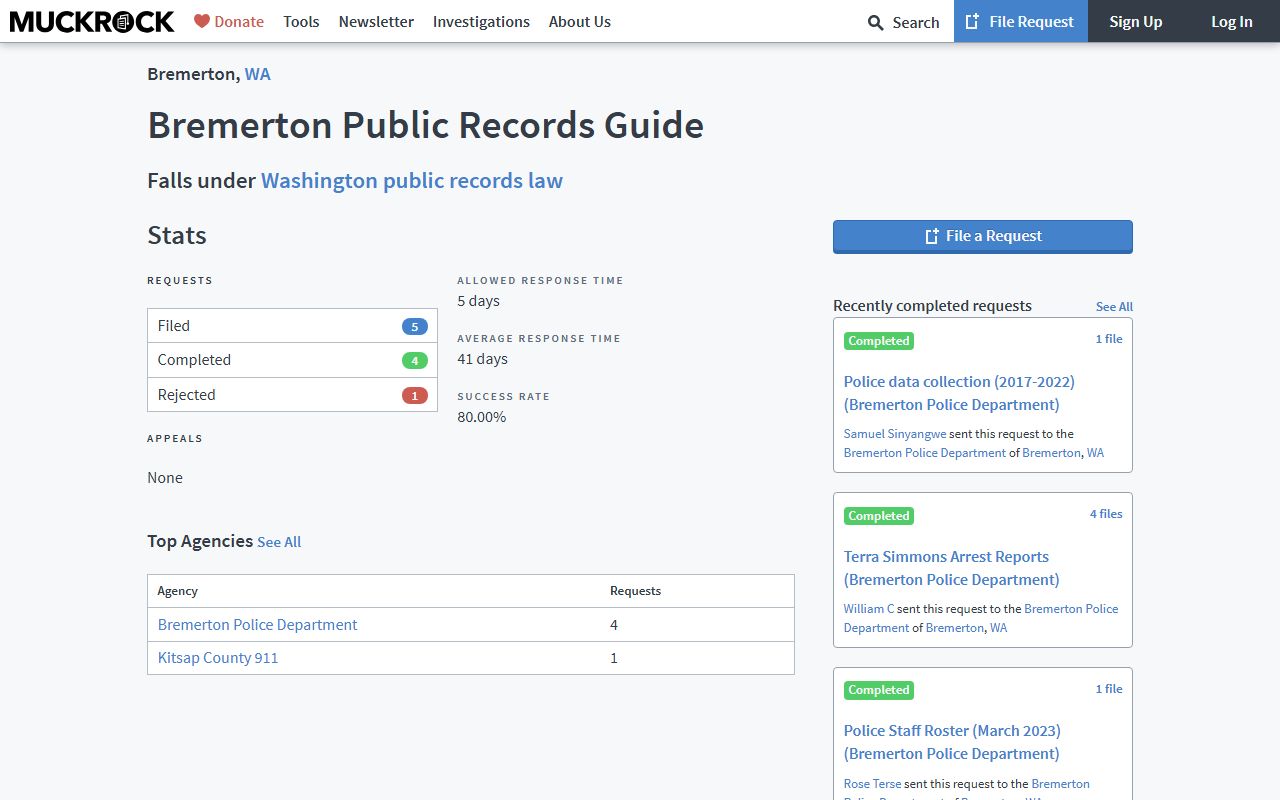This screenshot has height=800, width=1280.
Task: Open the Bremerton Police Department agency row link
Action: (257, 625)
